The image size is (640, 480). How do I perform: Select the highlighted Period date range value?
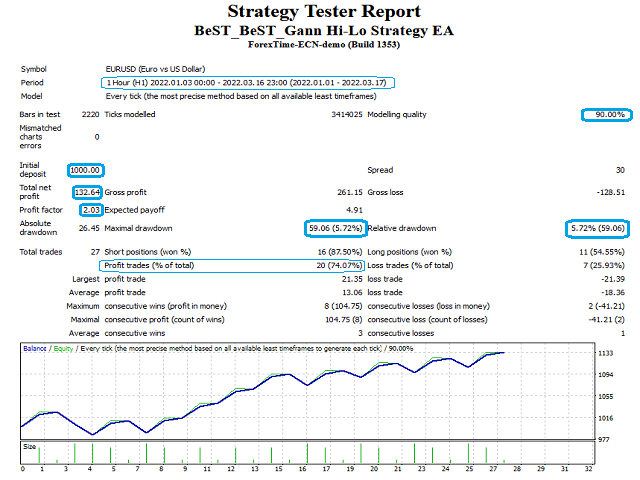tap(247, 83)
